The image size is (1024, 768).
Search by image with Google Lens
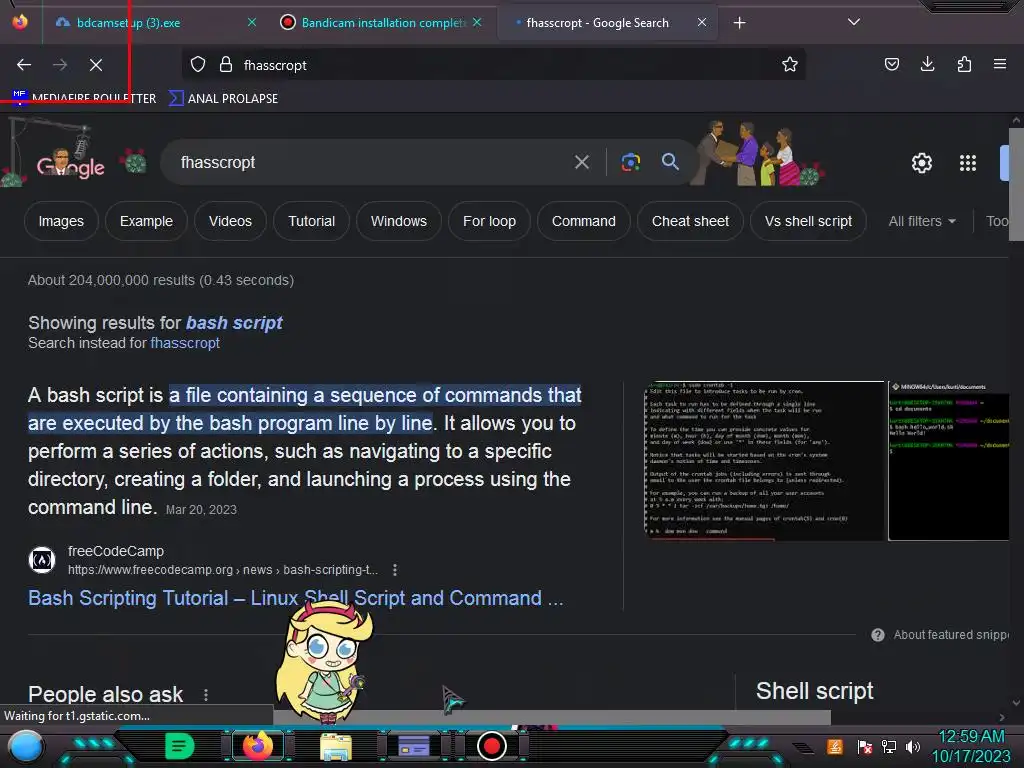(631, 162)
